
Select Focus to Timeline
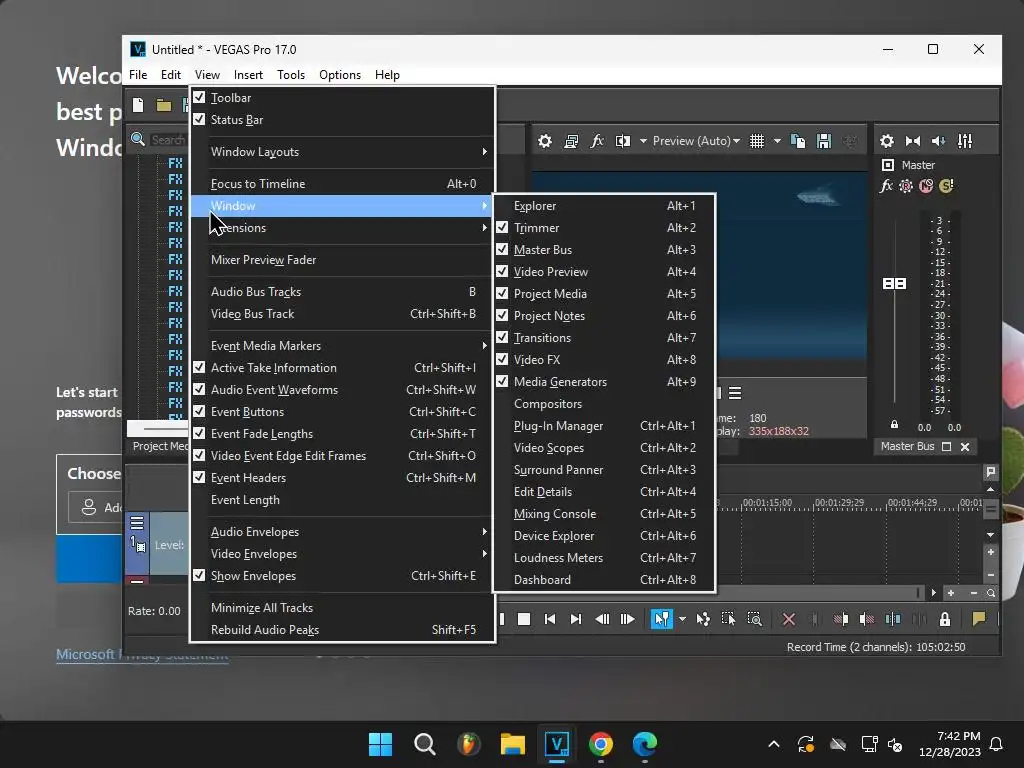(342, 184)
